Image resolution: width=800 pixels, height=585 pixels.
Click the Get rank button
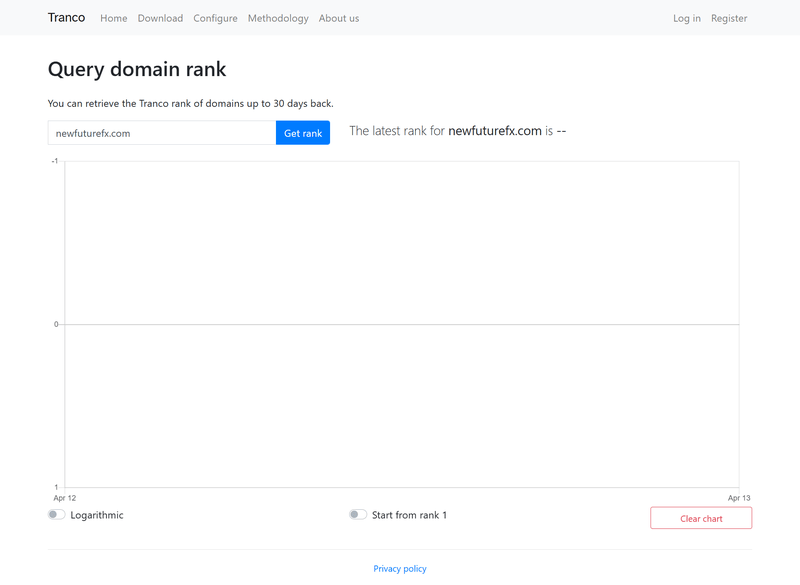click(303, 133)
